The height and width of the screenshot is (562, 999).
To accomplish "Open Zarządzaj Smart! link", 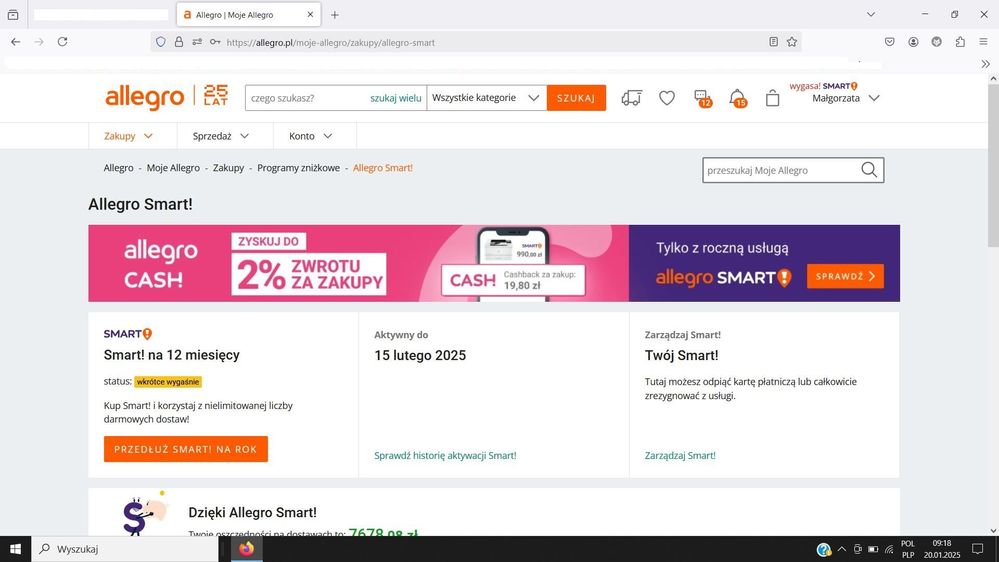I will pos(680,456).
